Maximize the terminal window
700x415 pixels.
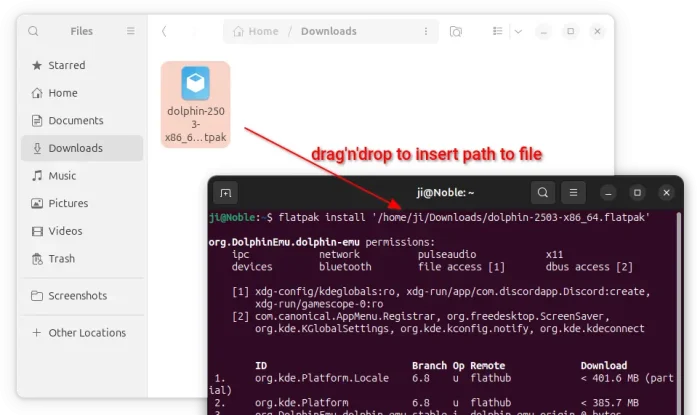coord(637,193)
